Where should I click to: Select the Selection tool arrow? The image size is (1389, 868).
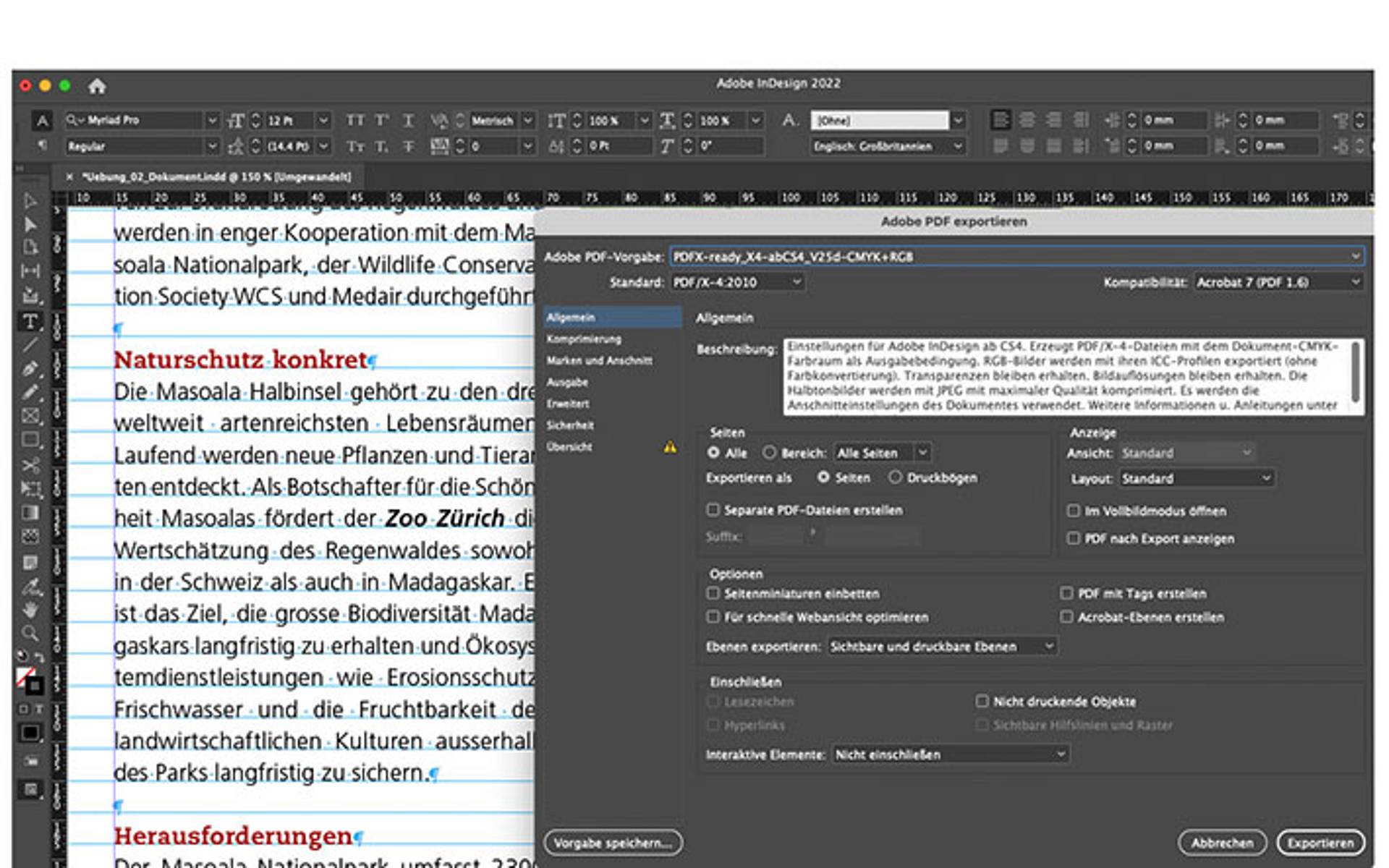coord(30,200)
